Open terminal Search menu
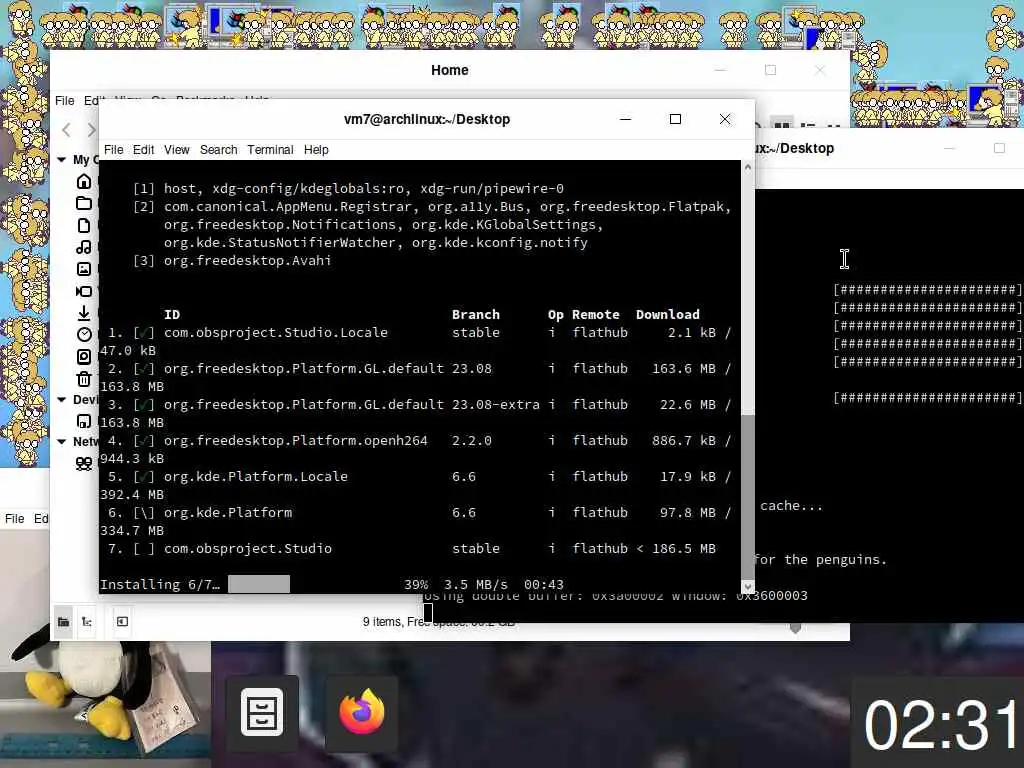 218,150
